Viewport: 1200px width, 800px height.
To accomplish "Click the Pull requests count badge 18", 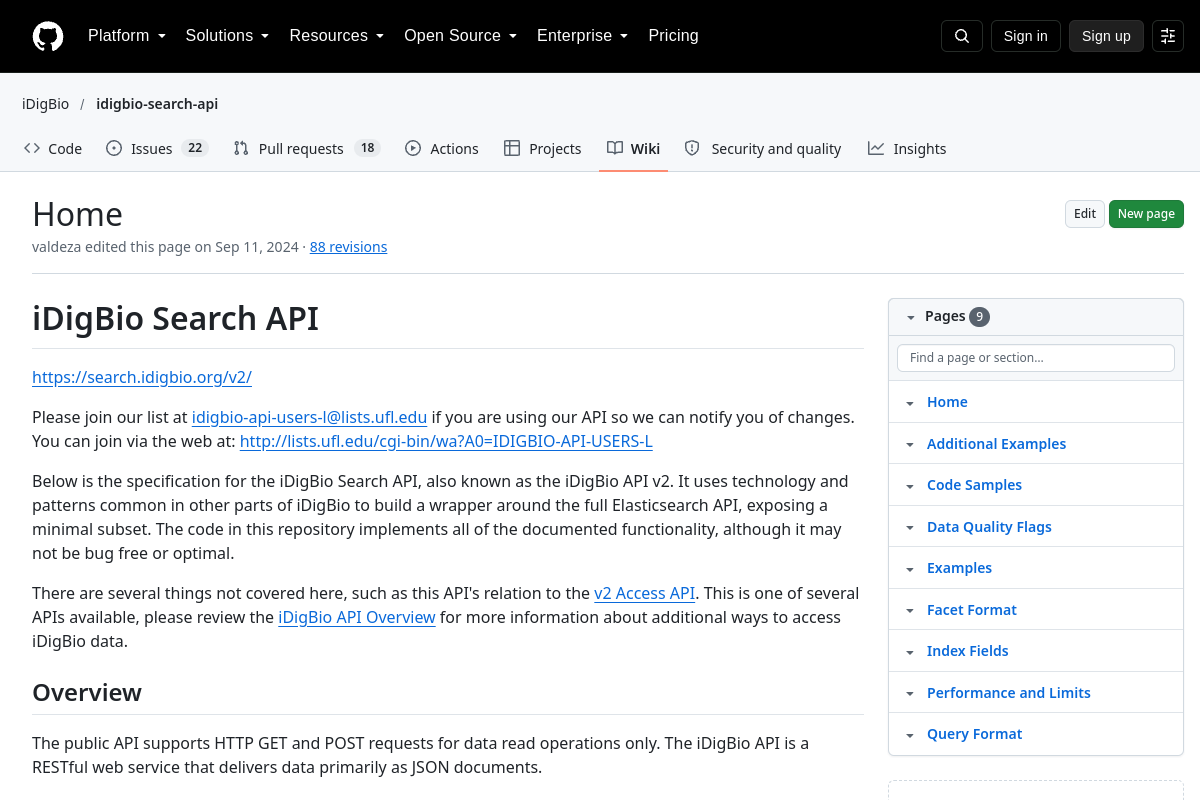I will click(x=367, y=148).
